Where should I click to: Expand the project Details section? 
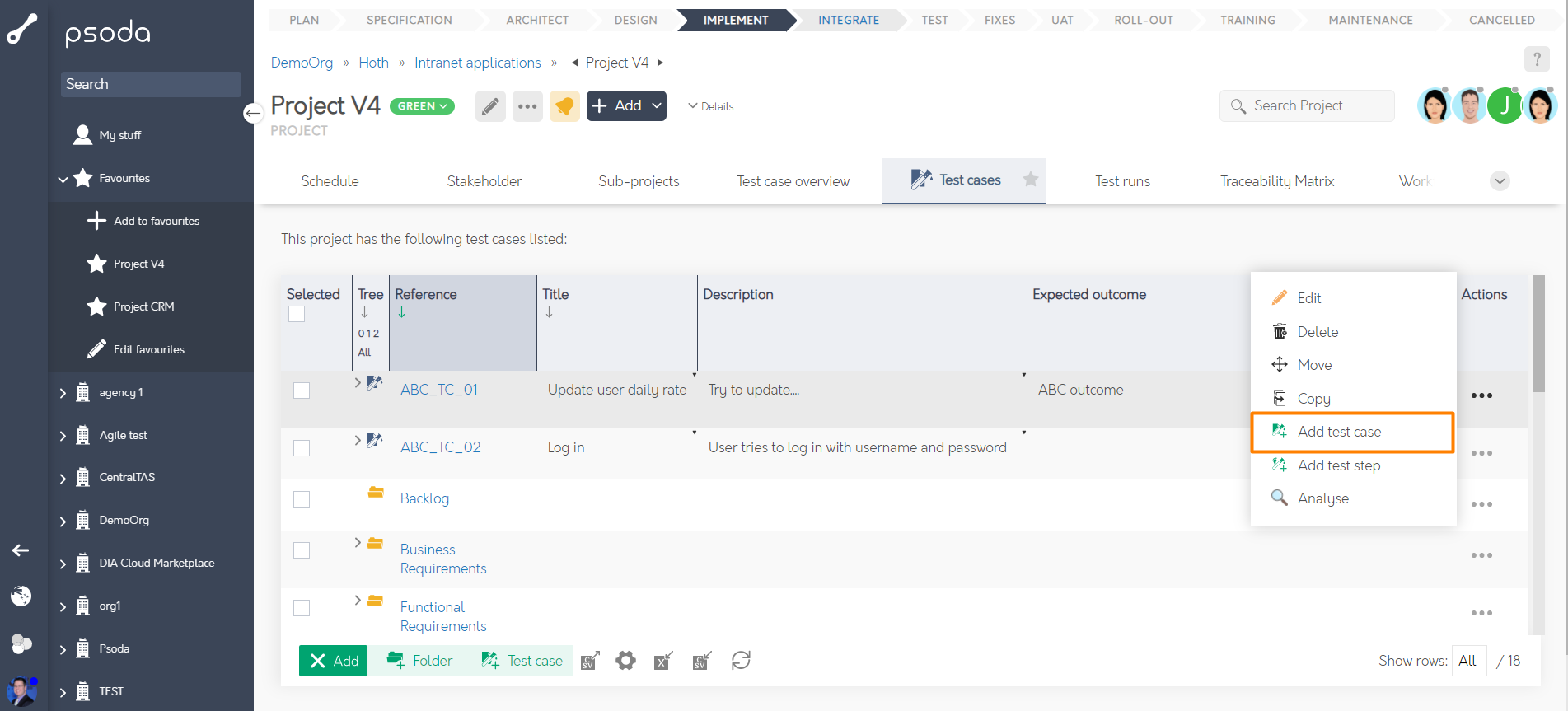[x=710, y=106]
